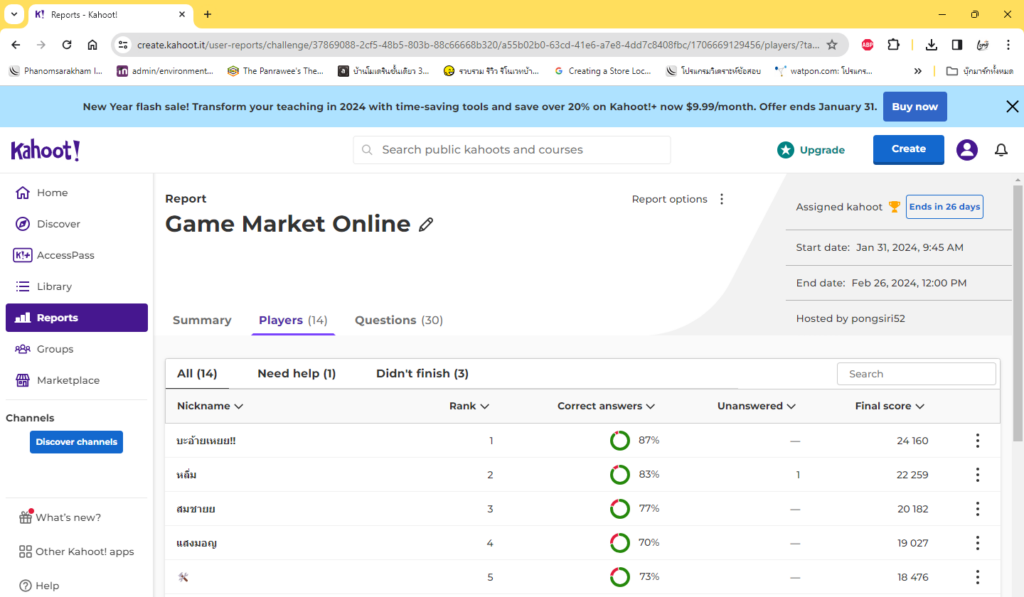Viewport: 1024px width, 597px height.
Task: Open three-dot menu for rank 1 player
Action: pyautogui.click(x=977, y=441)
